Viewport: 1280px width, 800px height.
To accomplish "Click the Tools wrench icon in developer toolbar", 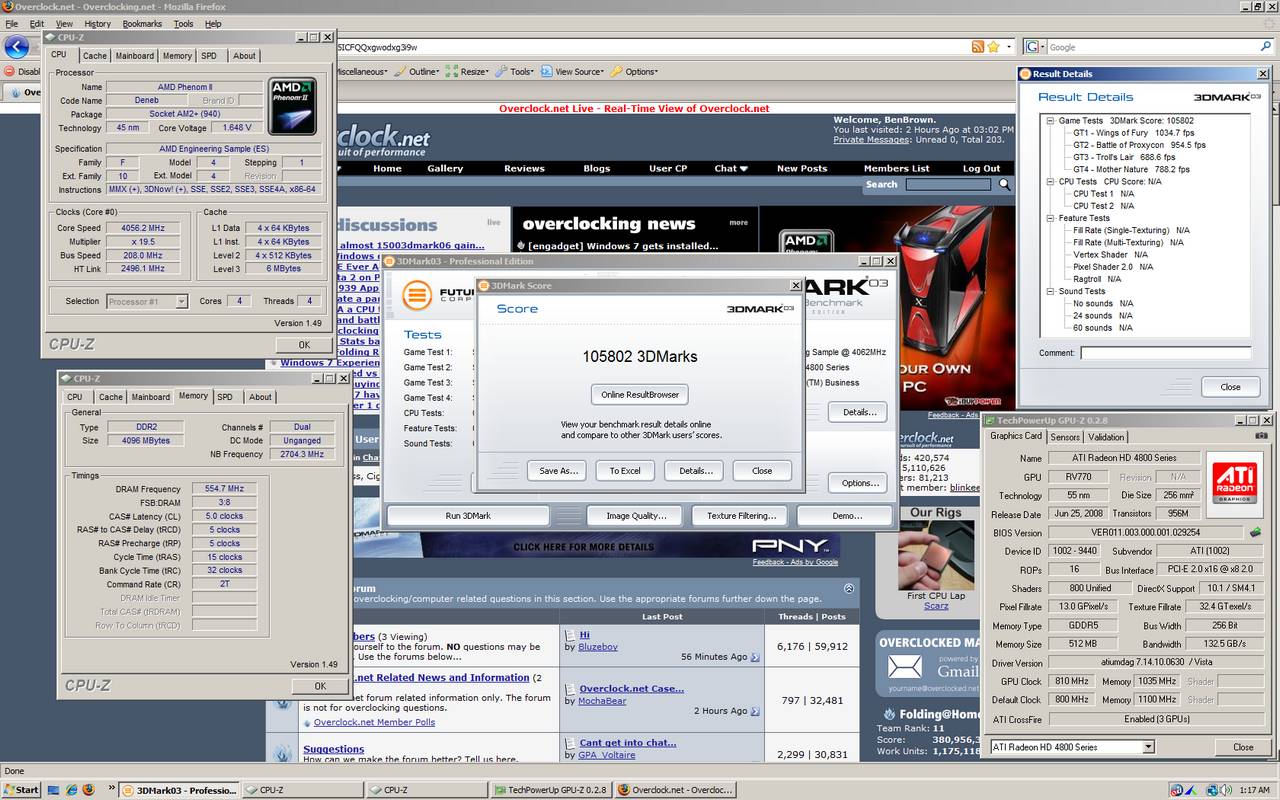I will (501, 71).
